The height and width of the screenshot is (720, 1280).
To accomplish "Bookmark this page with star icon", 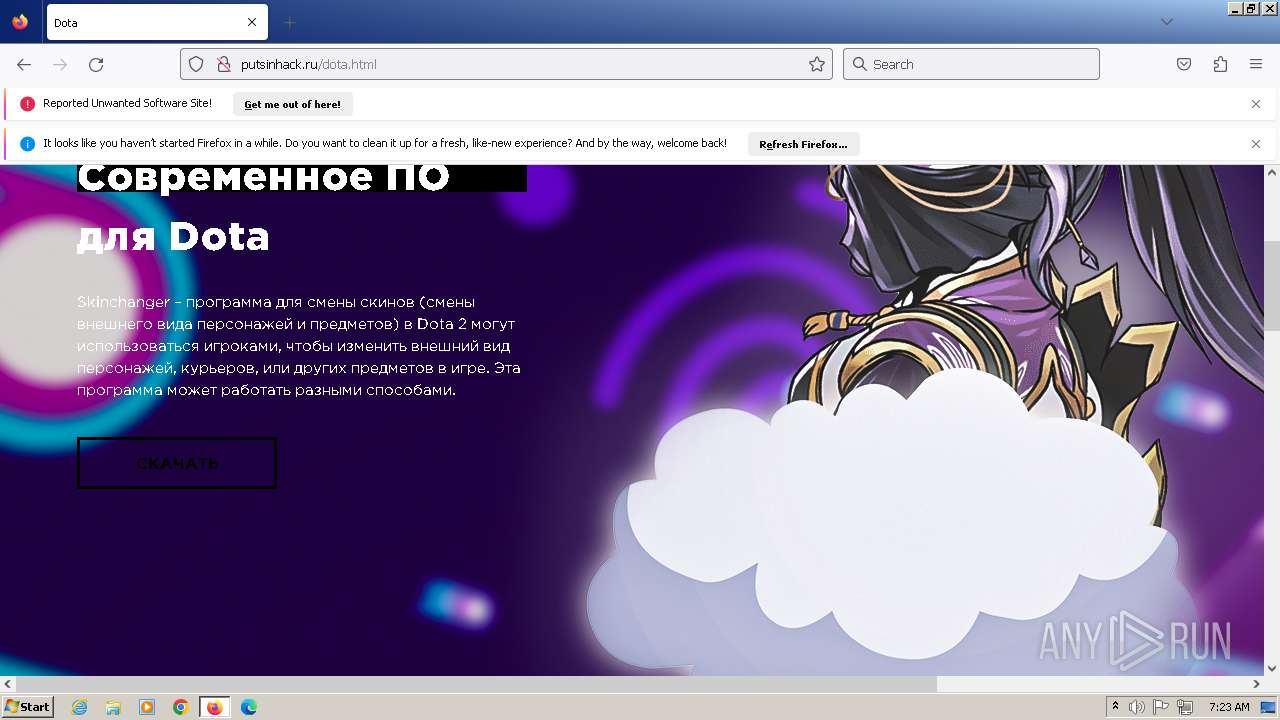I will (816, 64).
